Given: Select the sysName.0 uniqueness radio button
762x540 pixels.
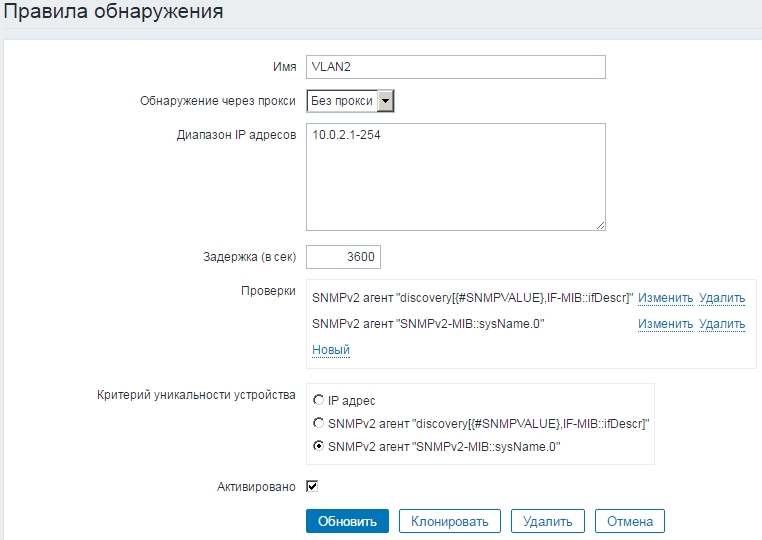Looking at the screenshot, I should [319, 447].
